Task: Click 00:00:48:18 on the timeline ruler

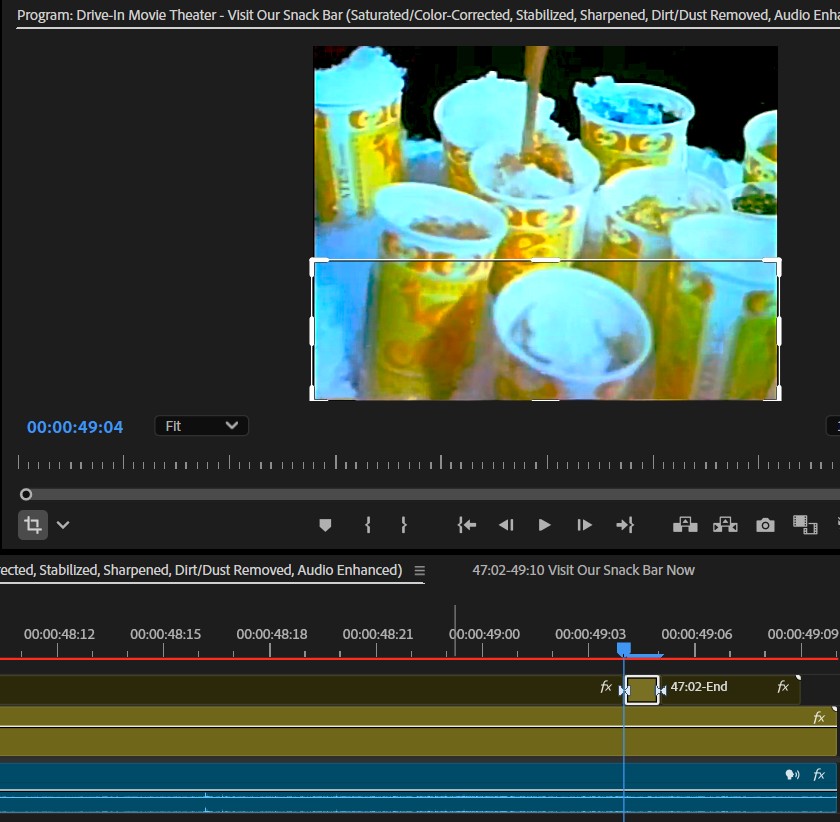Action: 272,634
